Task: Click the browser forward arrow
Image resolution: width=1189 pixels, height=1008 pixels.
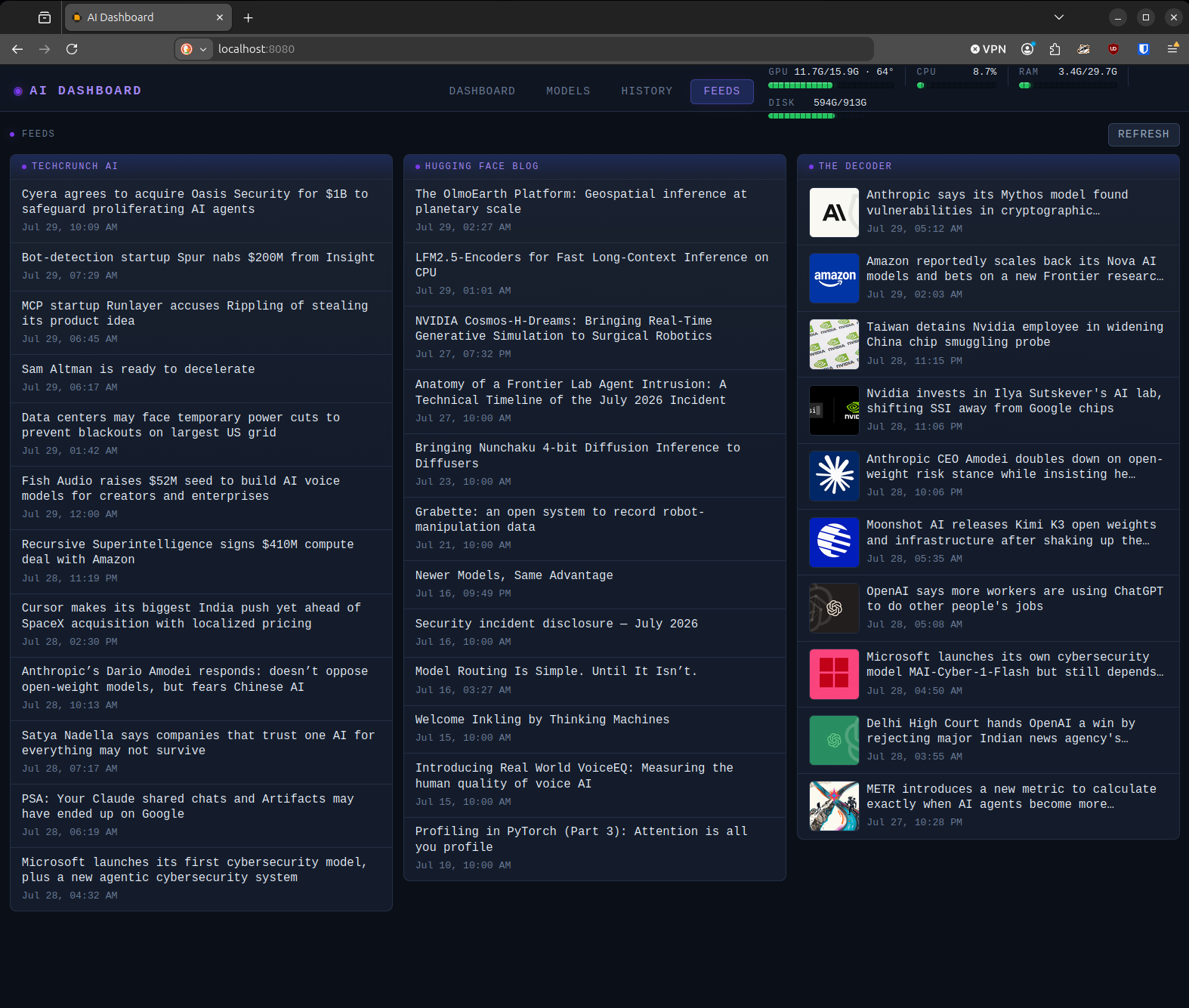Action: (45, 49)
